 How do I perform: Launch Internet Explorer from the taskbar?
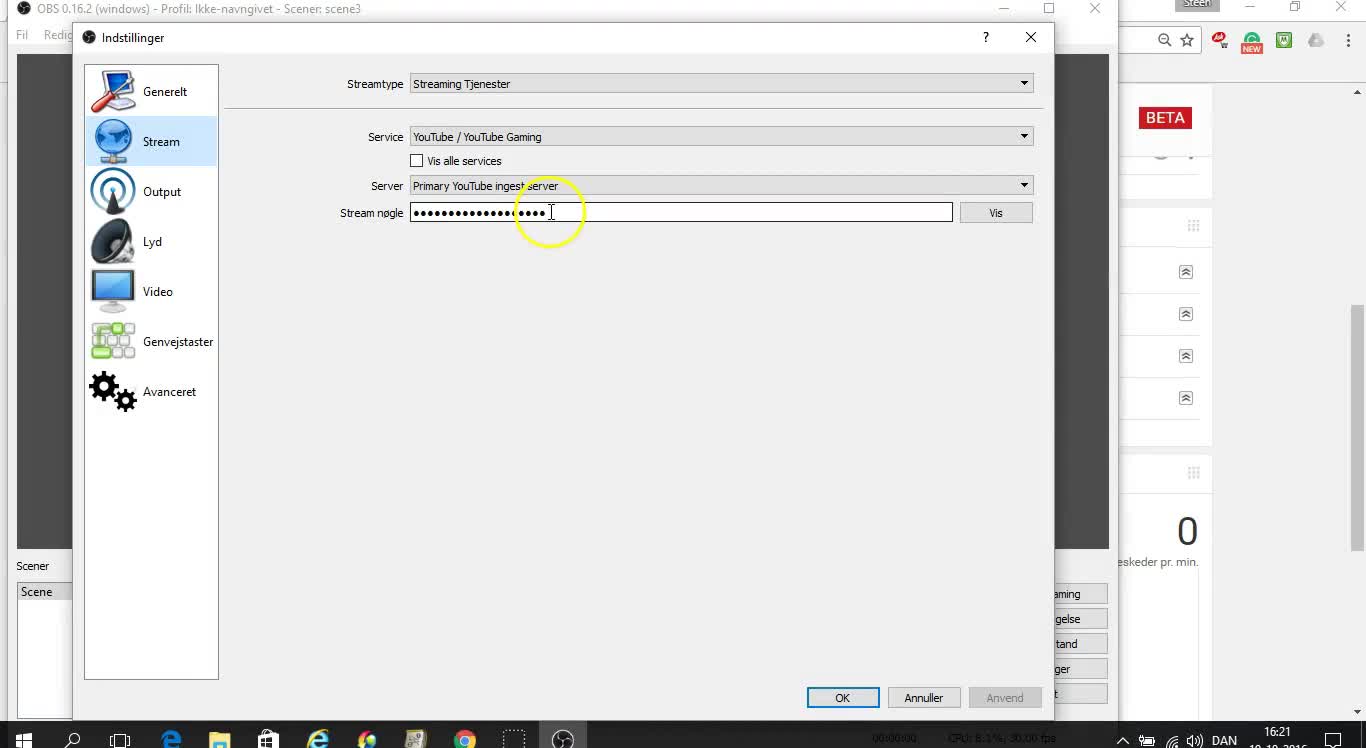point(318,740)
